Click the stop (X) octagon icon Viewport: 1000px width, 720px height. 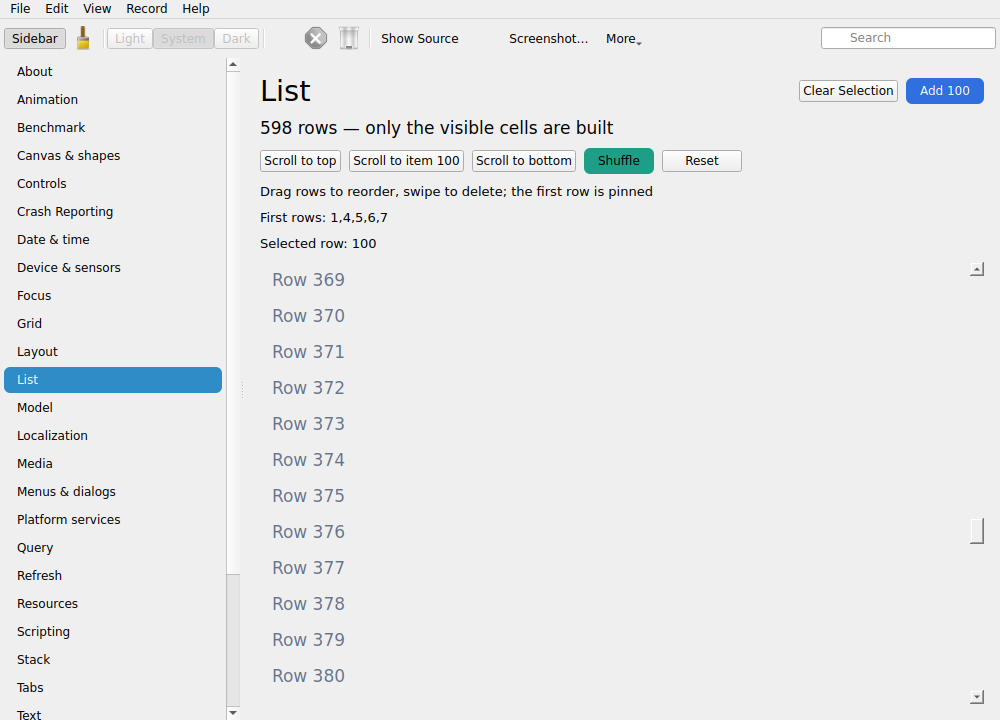click(316, 38)
